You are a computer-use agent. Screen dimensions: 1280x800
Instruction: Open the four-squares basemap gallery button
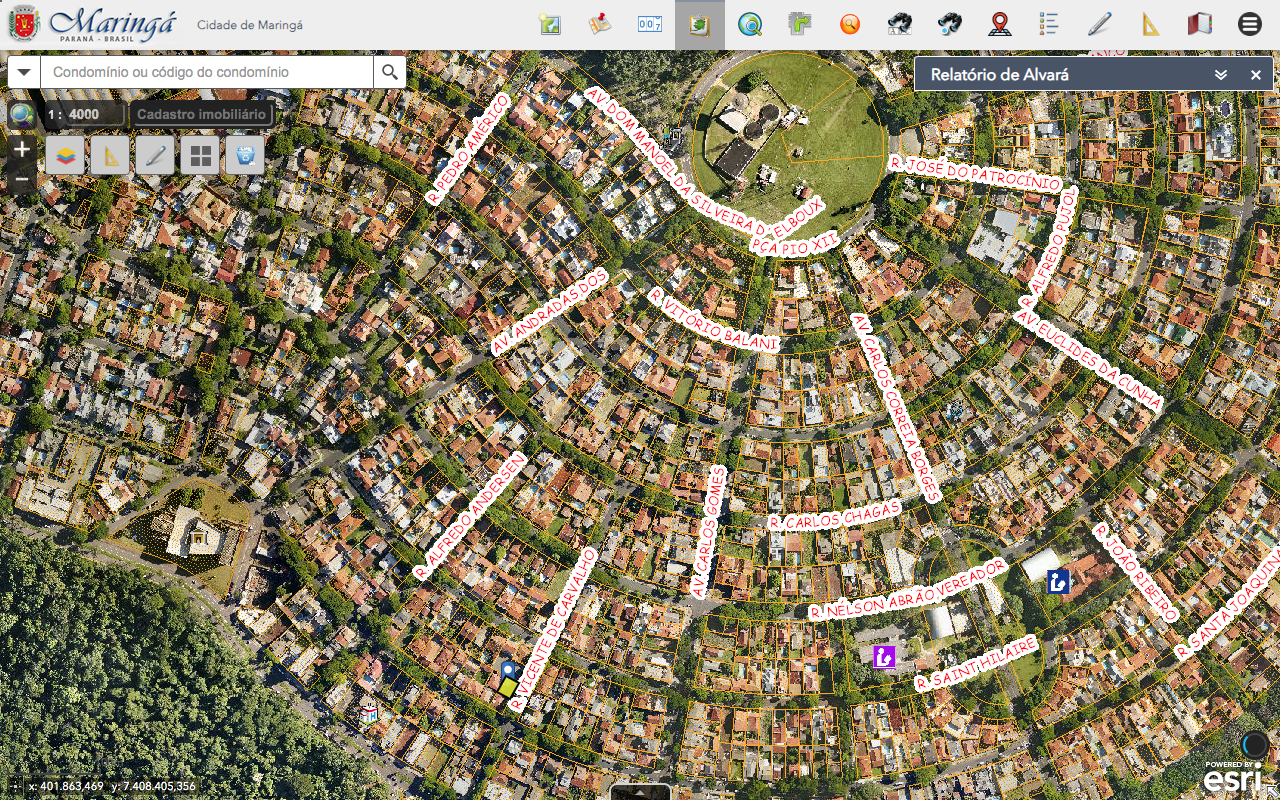tap(200, 155)
